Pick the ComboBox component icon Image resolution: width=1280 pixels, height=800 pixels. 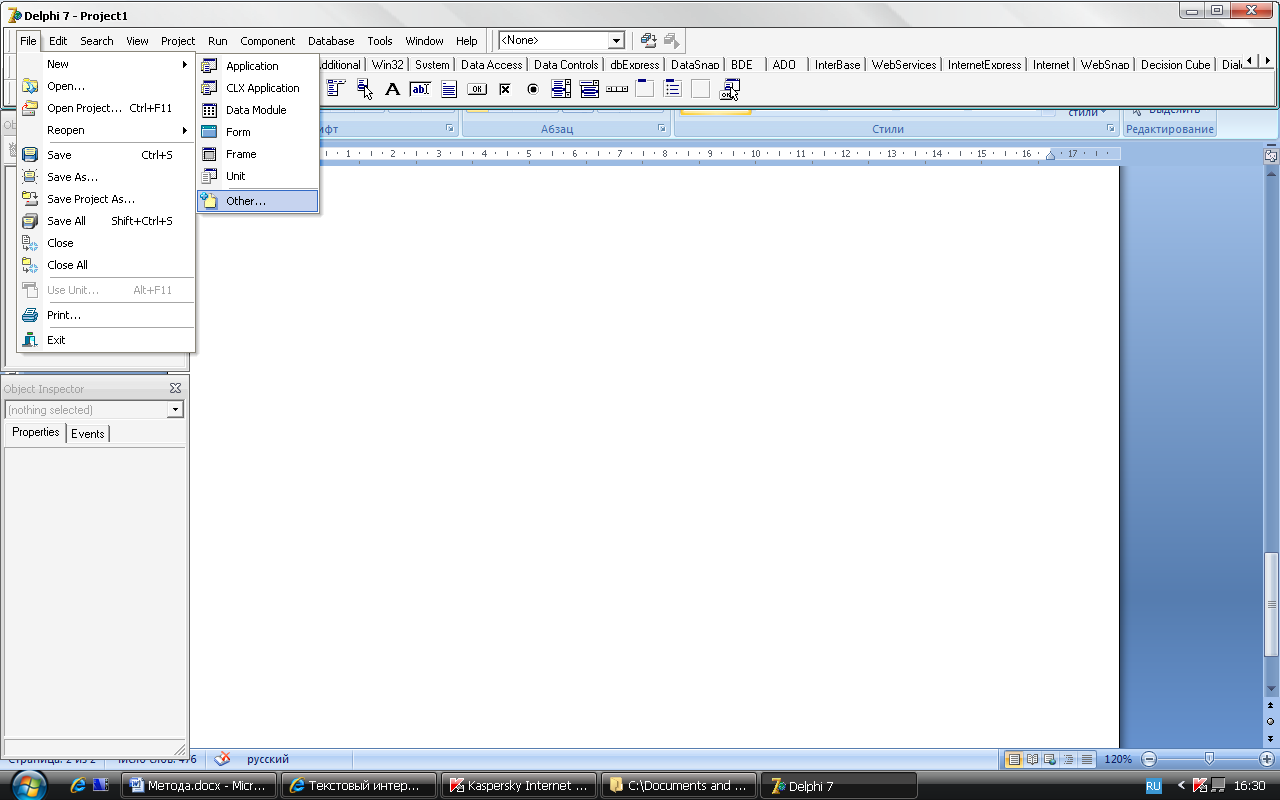pos(589,89)
